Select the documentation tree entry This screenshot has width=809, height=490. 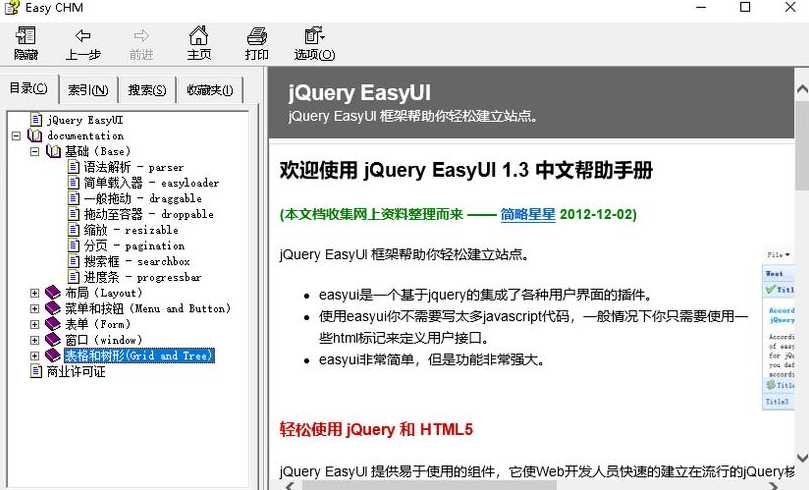[86, 136]
